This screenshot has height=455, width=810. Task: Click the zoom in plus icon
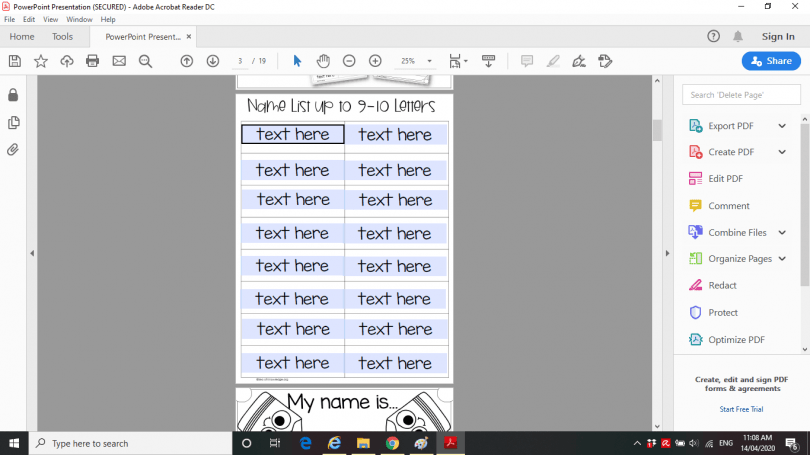click(376, 61)
